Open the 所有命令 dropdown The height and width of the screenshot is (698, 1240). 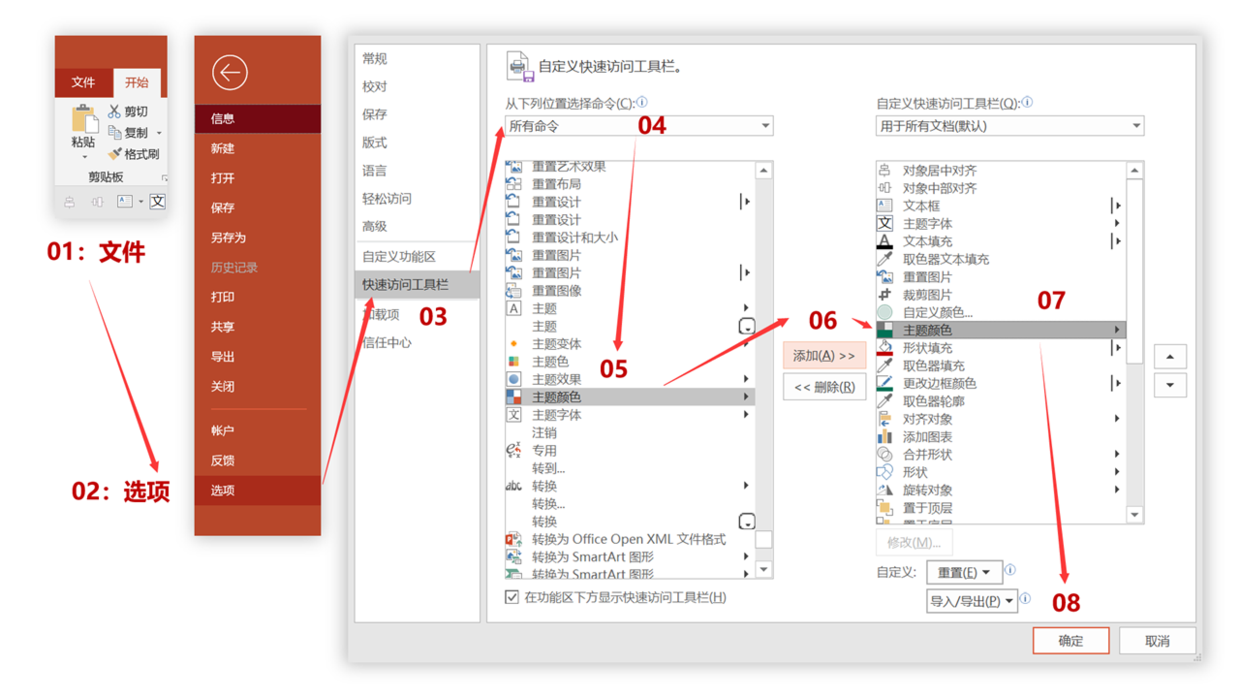click(639, 126)
